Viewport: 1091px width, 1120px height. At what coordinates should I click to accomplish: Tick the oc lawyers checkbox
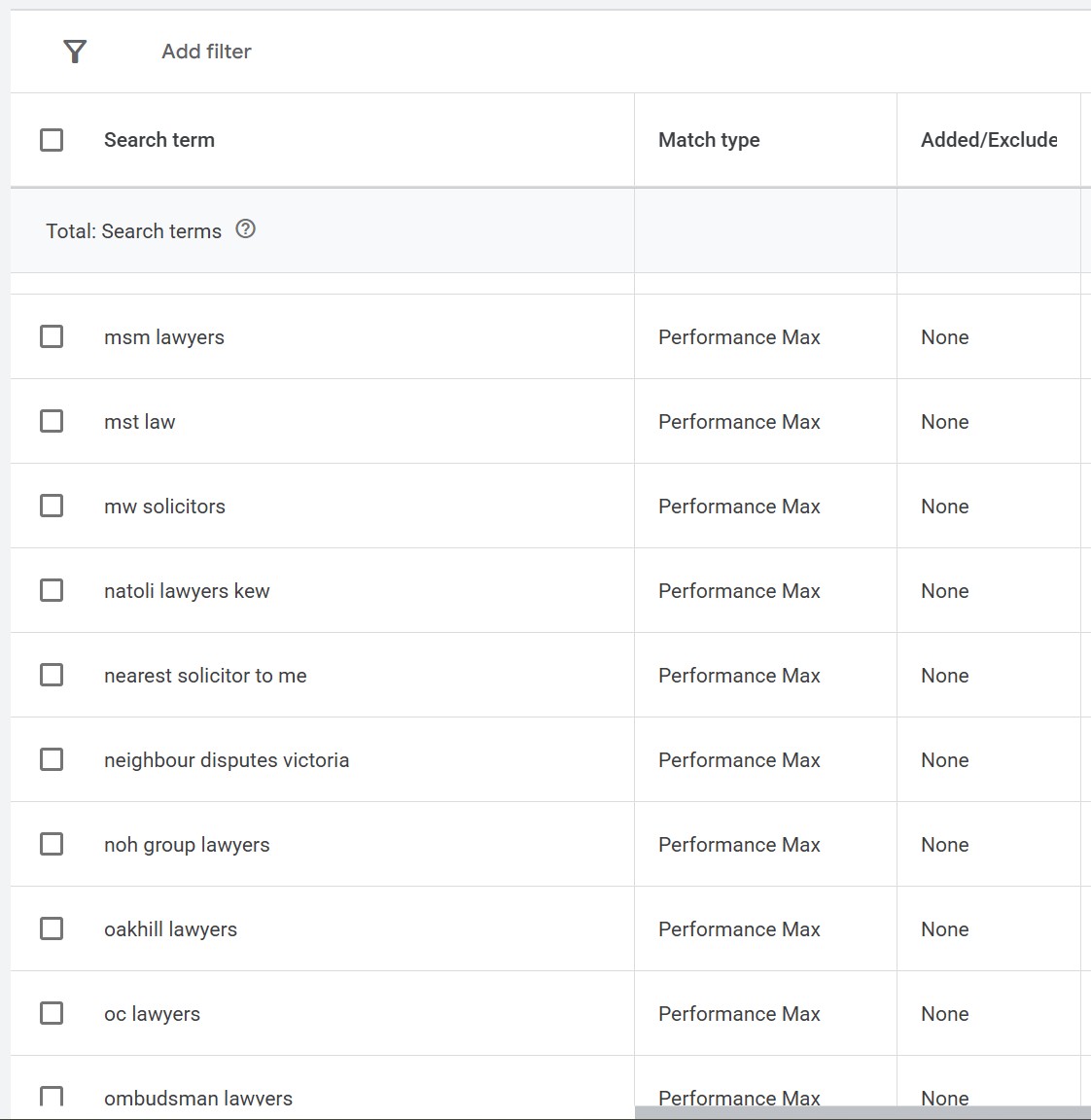point(52,1013)
